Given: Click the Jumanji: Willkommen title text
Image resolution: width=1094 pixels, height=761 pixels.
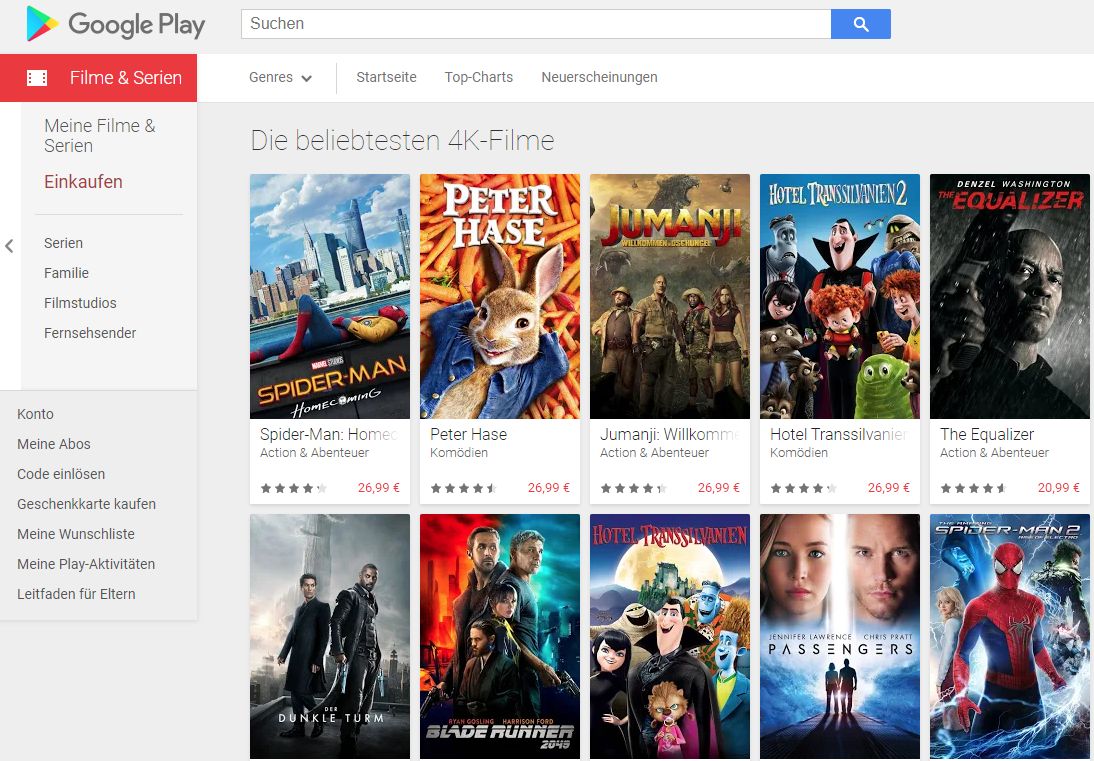Looking at the screenshot, I should pyautogui.click(x=670, y=435).
